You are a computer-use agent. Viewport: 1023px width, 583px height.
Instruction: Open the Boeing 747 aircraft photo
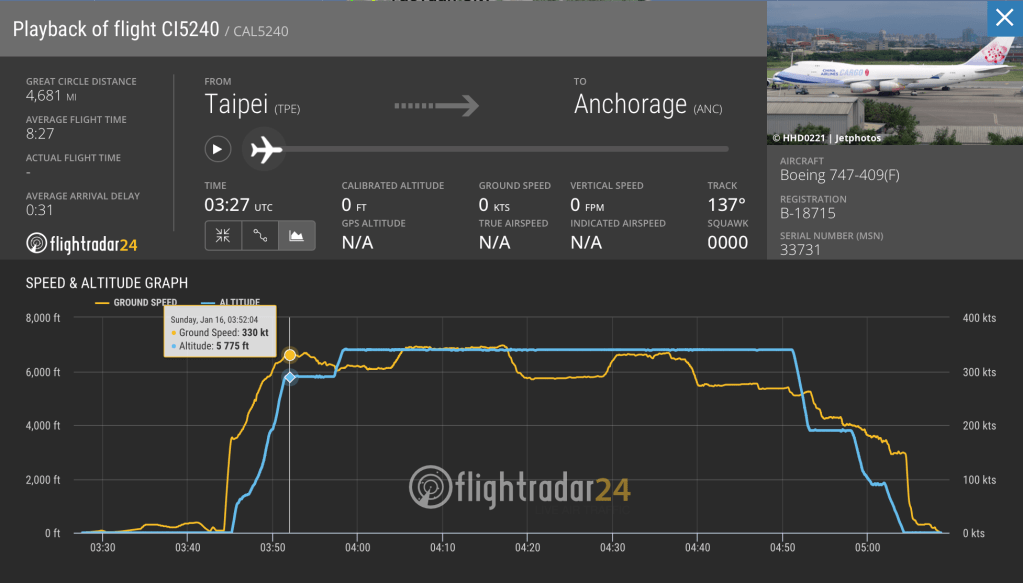pyautogui.click(x=894, y=72)
